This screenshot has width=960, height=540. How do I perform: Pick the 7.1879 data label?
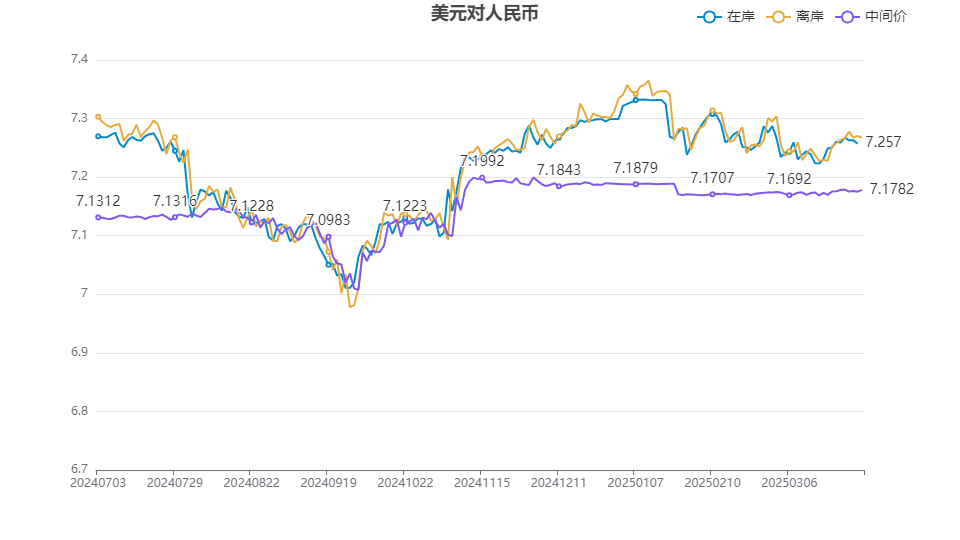[636, 168]
